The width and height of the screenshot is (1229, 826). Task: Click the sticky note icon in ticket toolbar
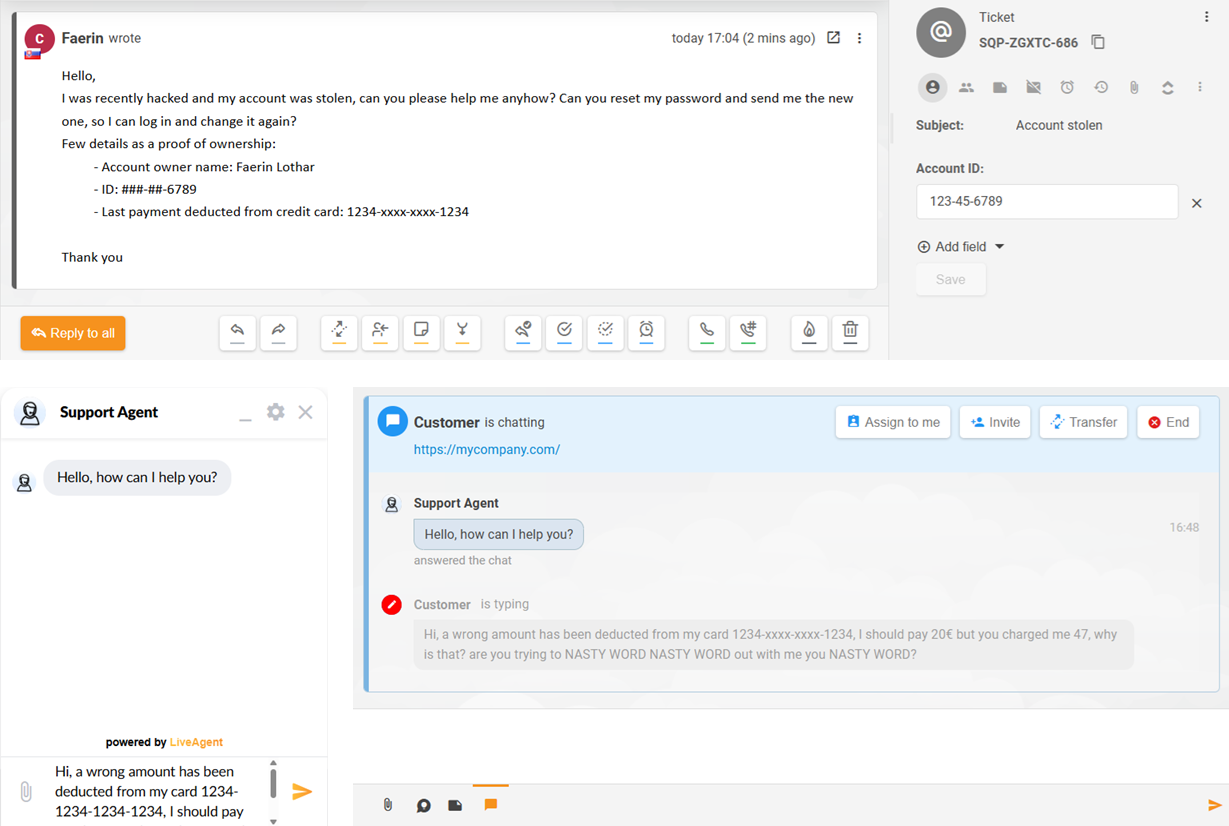point(421,331)
